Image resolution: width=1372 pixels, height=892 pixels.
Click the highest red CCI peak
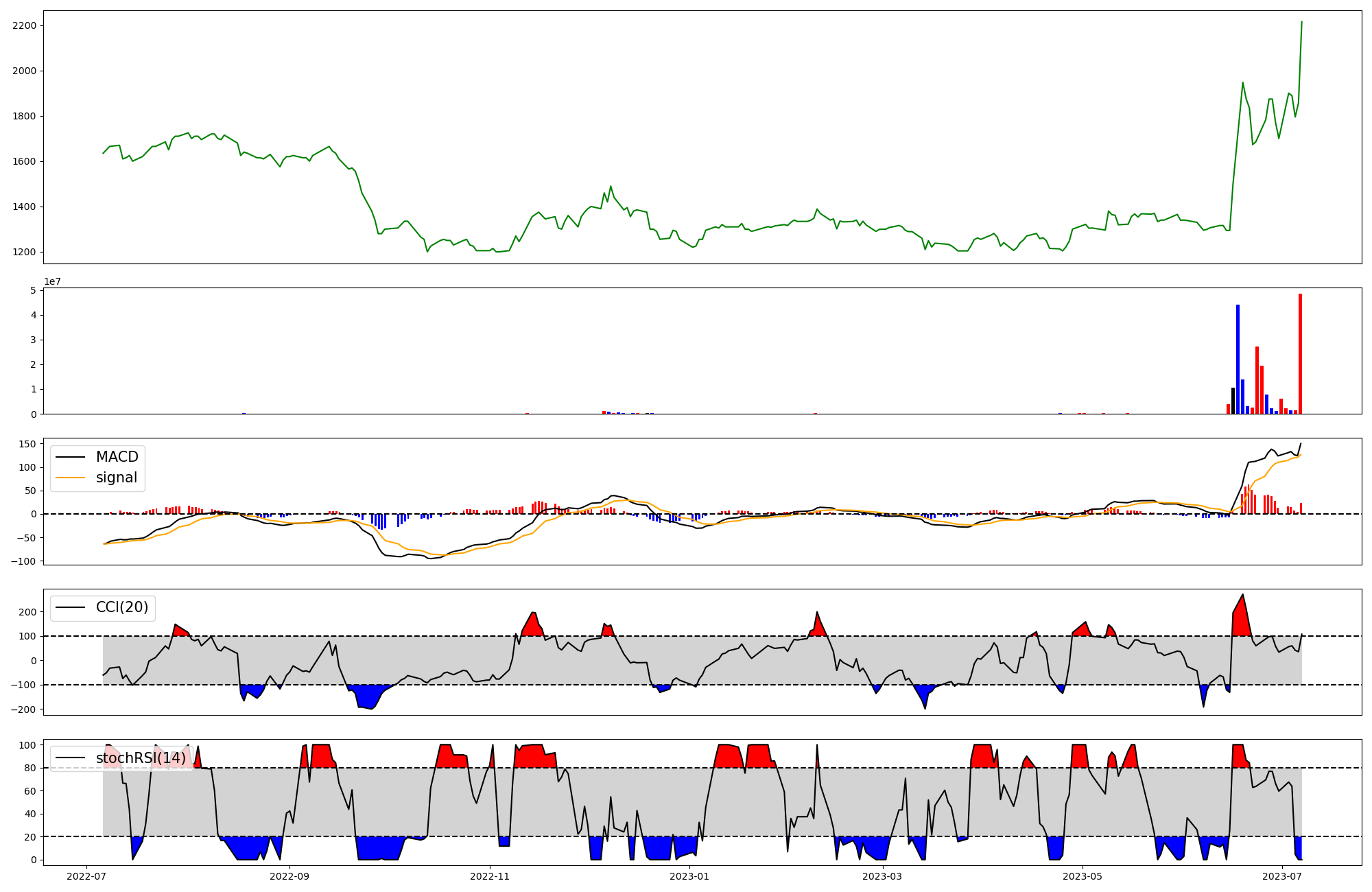[1242, 598]
